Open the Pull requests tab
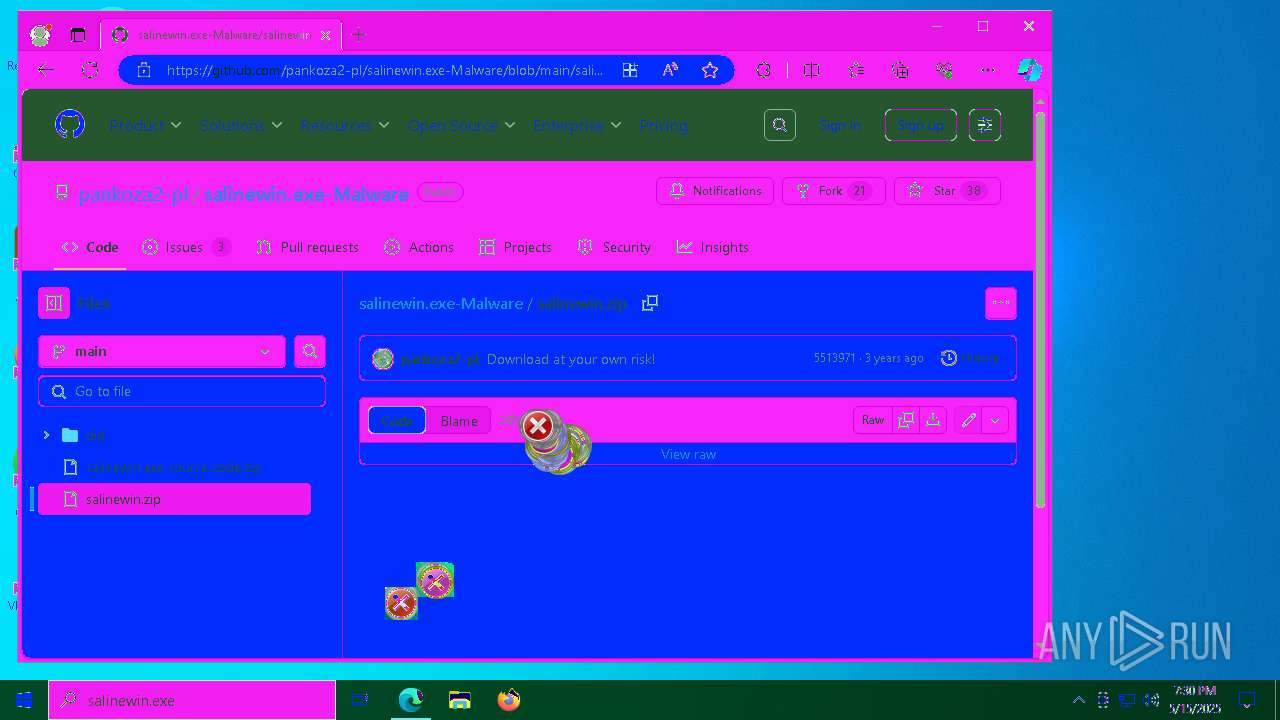The image size is (1280, 720). [x=307, y=247]
